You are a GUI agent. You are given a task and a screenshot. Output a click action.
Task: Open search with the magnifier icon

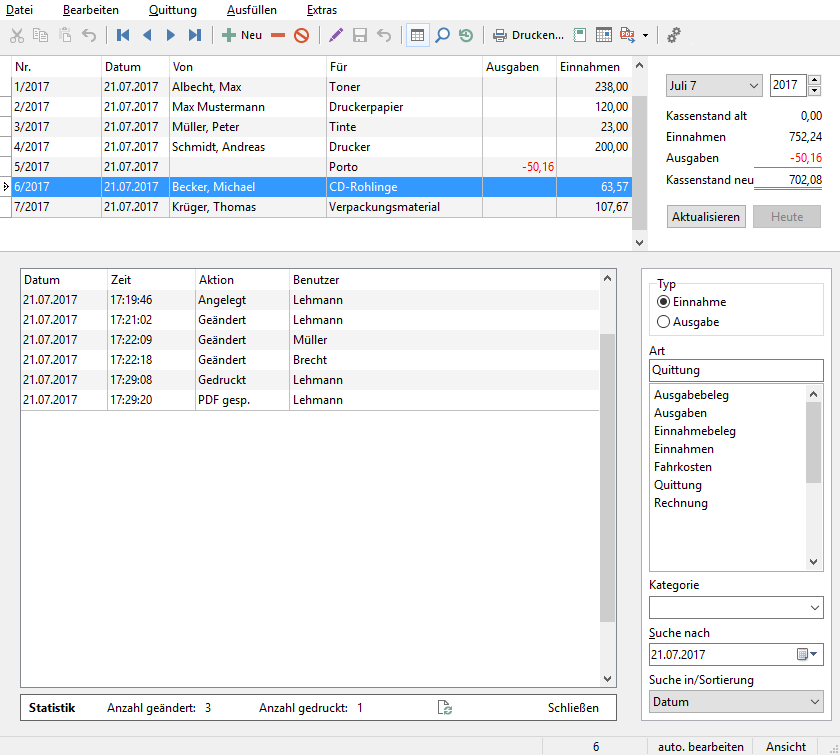[x=442, y=35]
